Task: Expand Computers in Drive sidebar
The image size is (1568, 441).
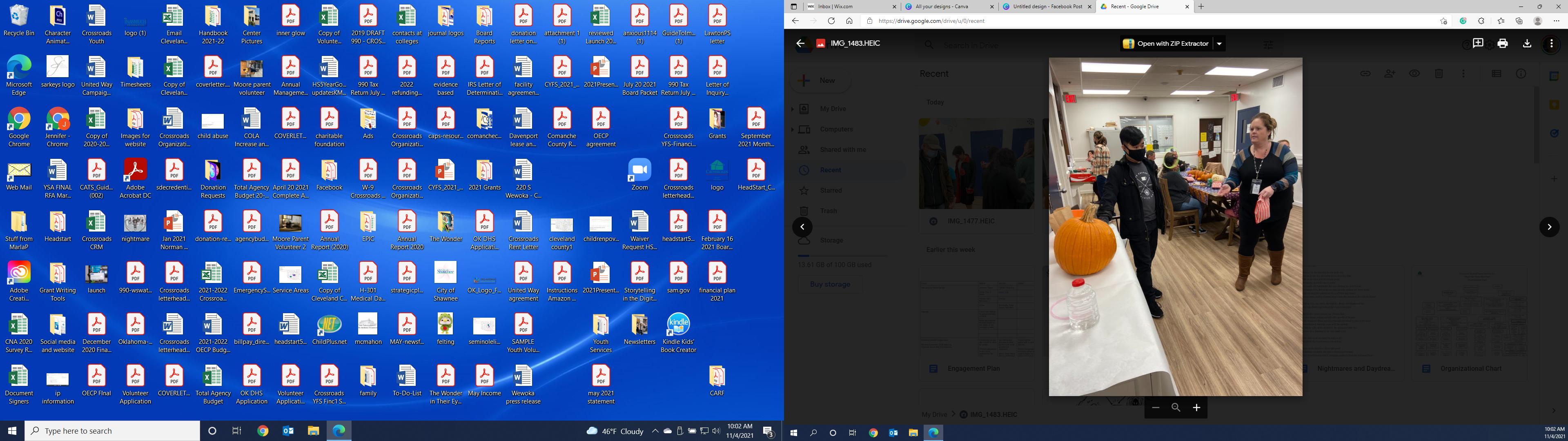Action: (x=793, y=129)
